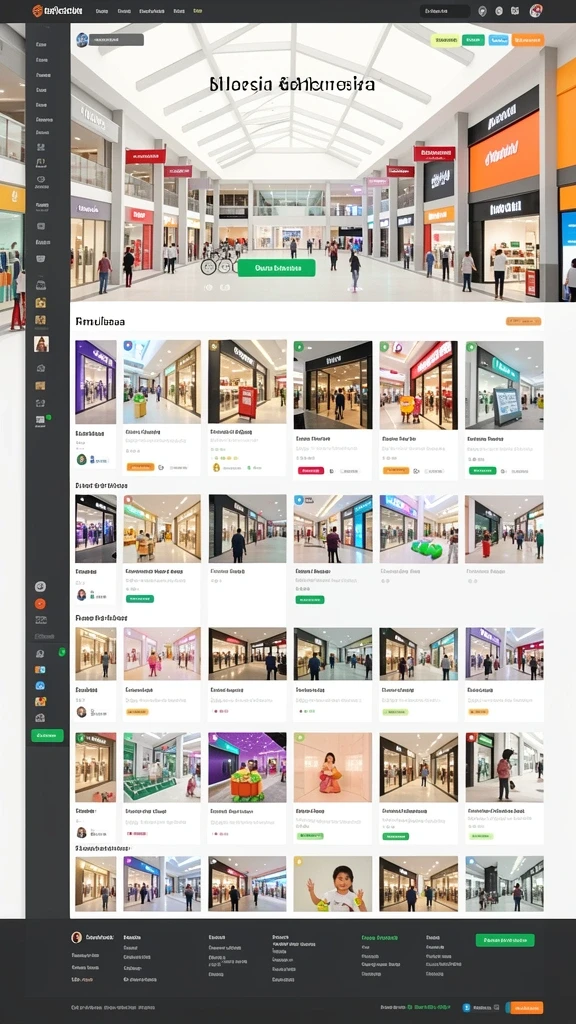Click the gray circular icon above the orange sidebar icon
The image size is (576, 1024).
click(x=40, y=586)
